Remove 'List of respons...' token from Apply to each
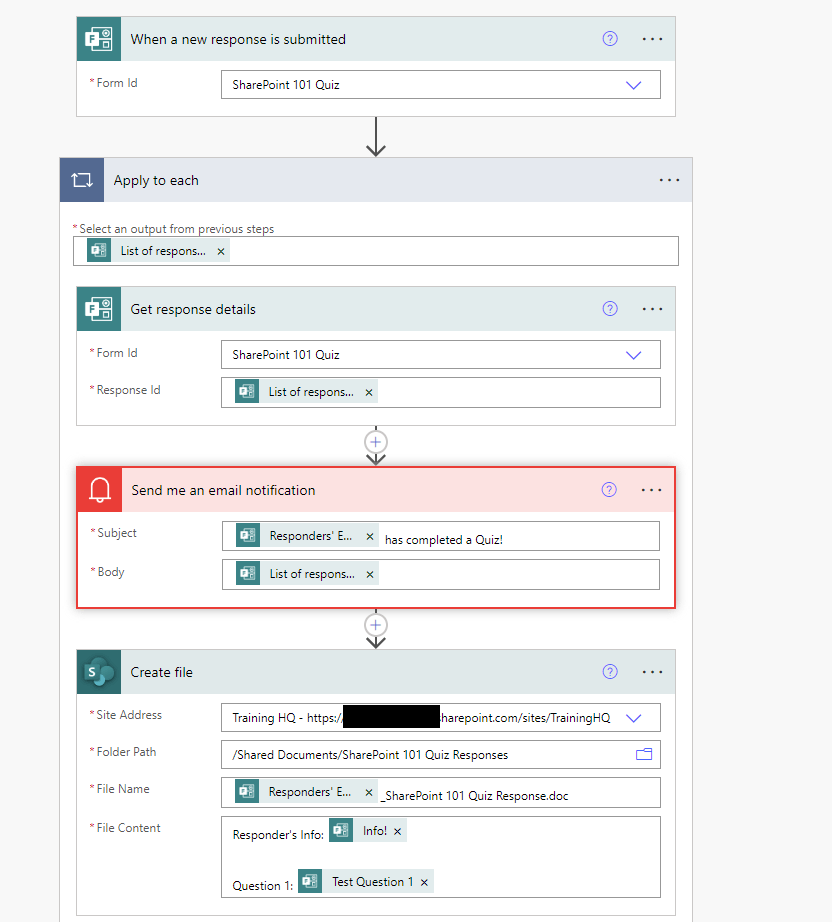Screen dimensions: 832x922 [x=221, y=251]
